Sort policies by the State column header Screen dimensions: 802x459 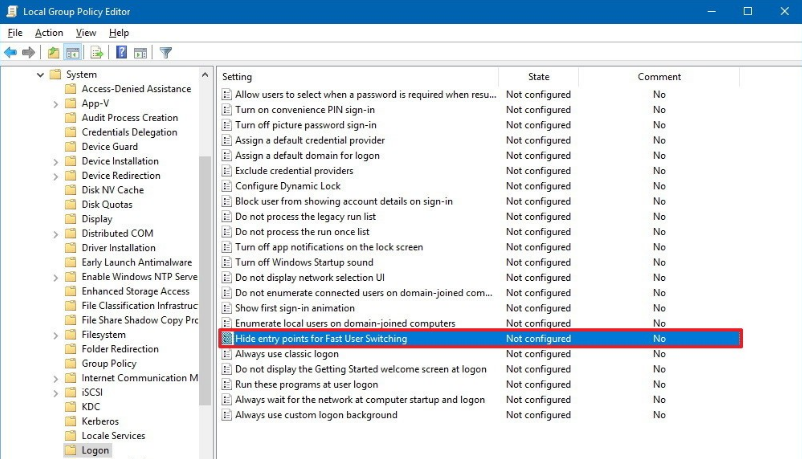tap(539, 77)
